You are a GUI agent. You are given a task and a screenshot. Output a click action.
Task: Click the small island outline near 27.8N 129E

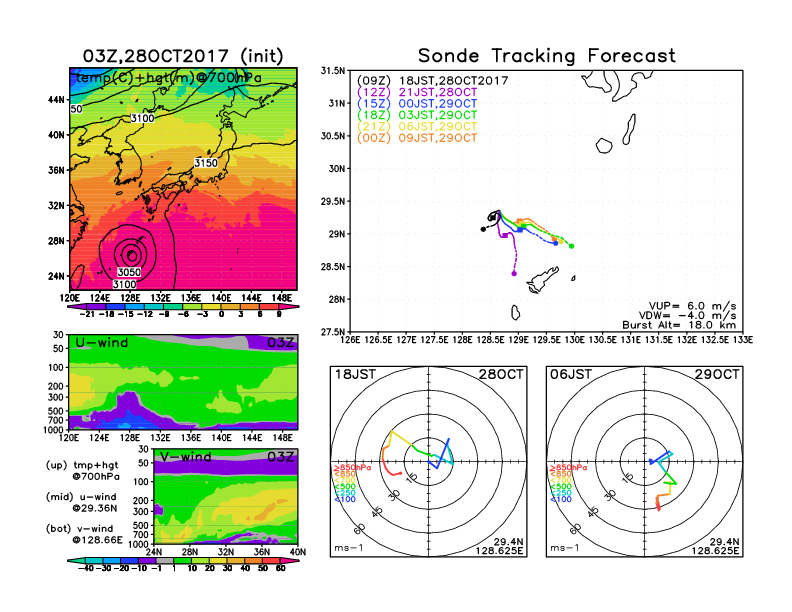515,313
